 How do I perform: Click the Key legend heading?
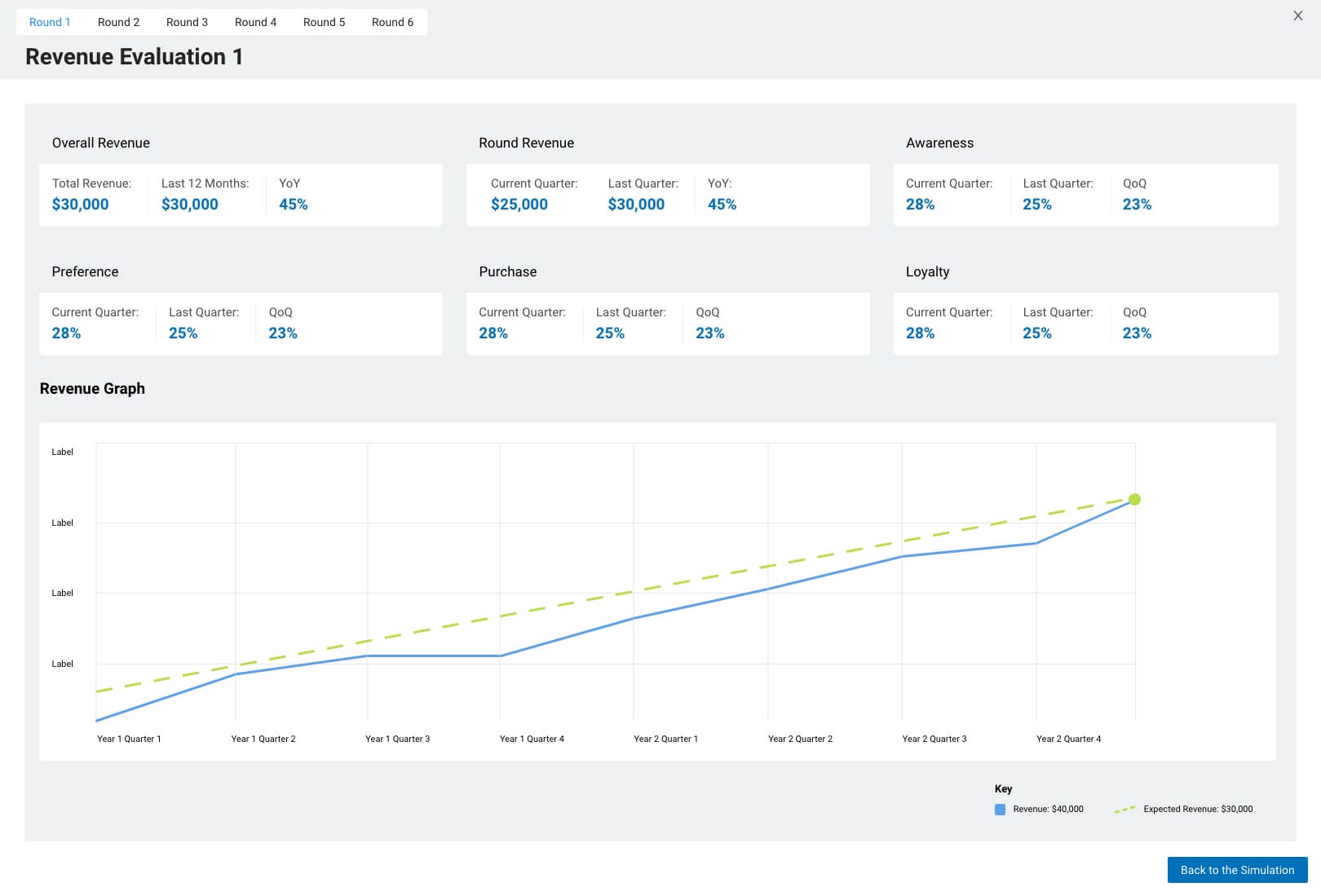pos(1003,788)
